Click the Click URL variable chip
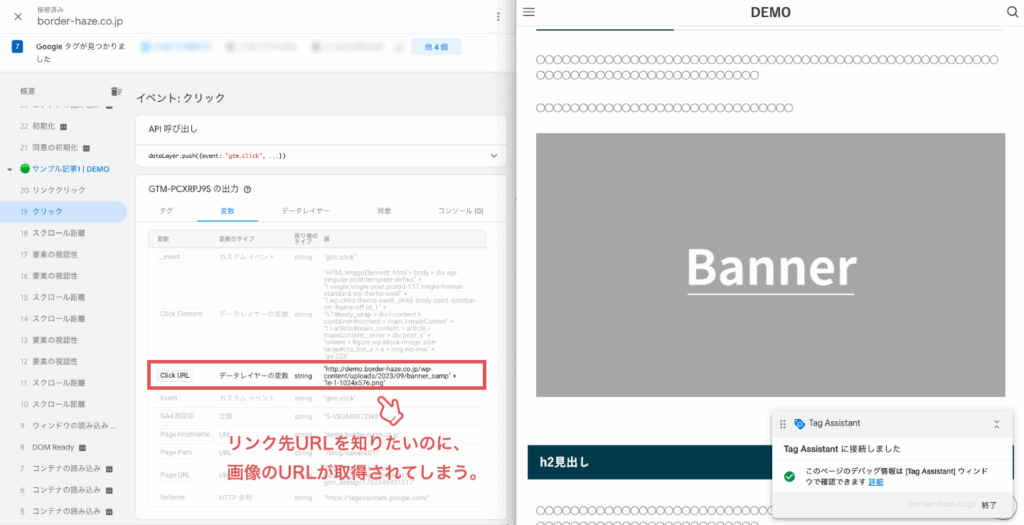1024x525 pixels. (x=174, y=375)
